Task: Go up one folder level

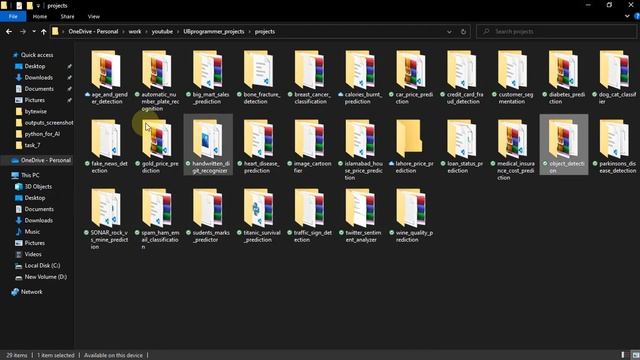Action: coord(43,31)
